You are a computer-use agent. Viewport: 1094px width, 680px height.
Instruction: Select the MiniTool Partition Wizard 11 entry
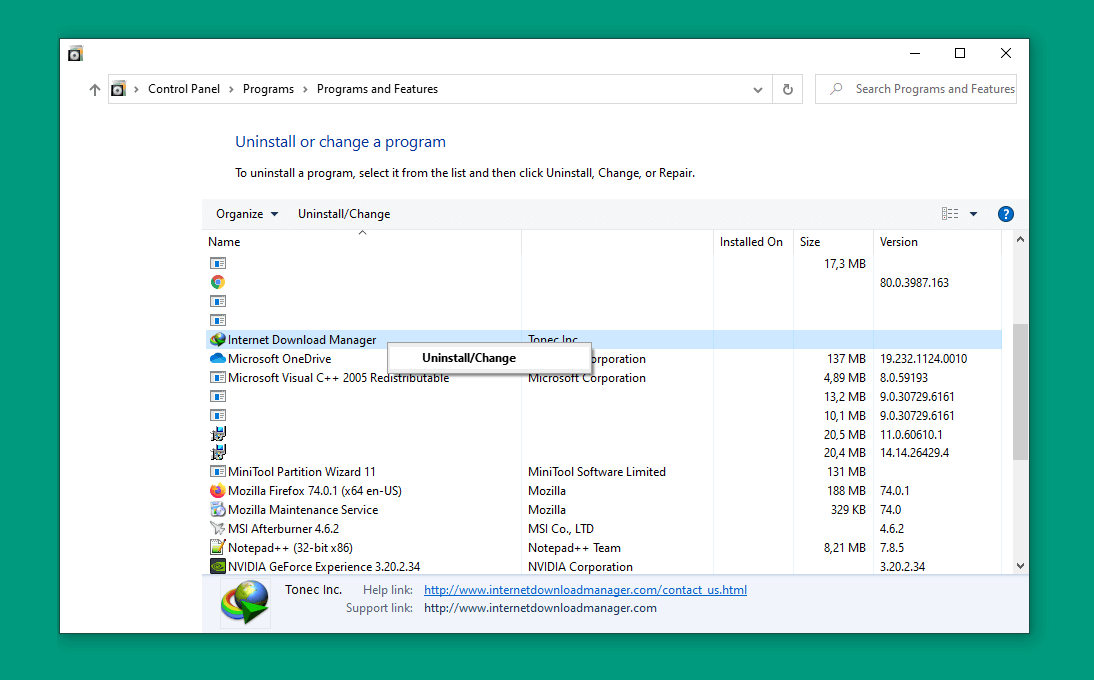point(301,471)
